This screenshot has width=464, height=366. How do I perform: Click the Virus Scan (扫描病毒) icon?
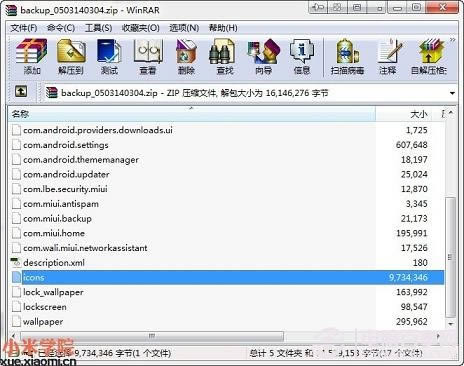tap(347, 56)
